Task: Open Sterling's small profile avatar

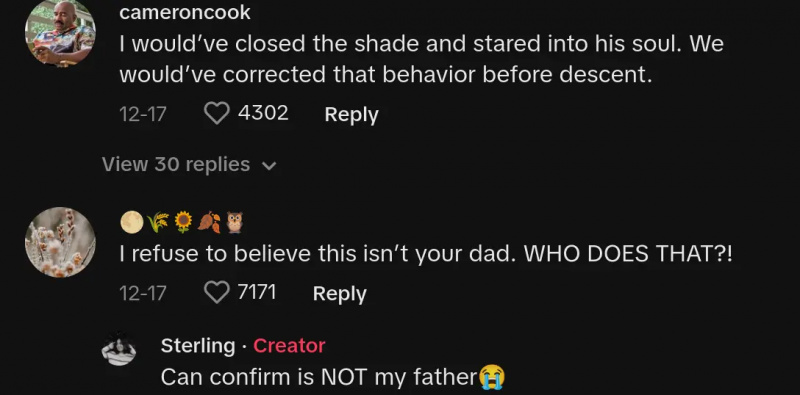Action: pos(119,350)
